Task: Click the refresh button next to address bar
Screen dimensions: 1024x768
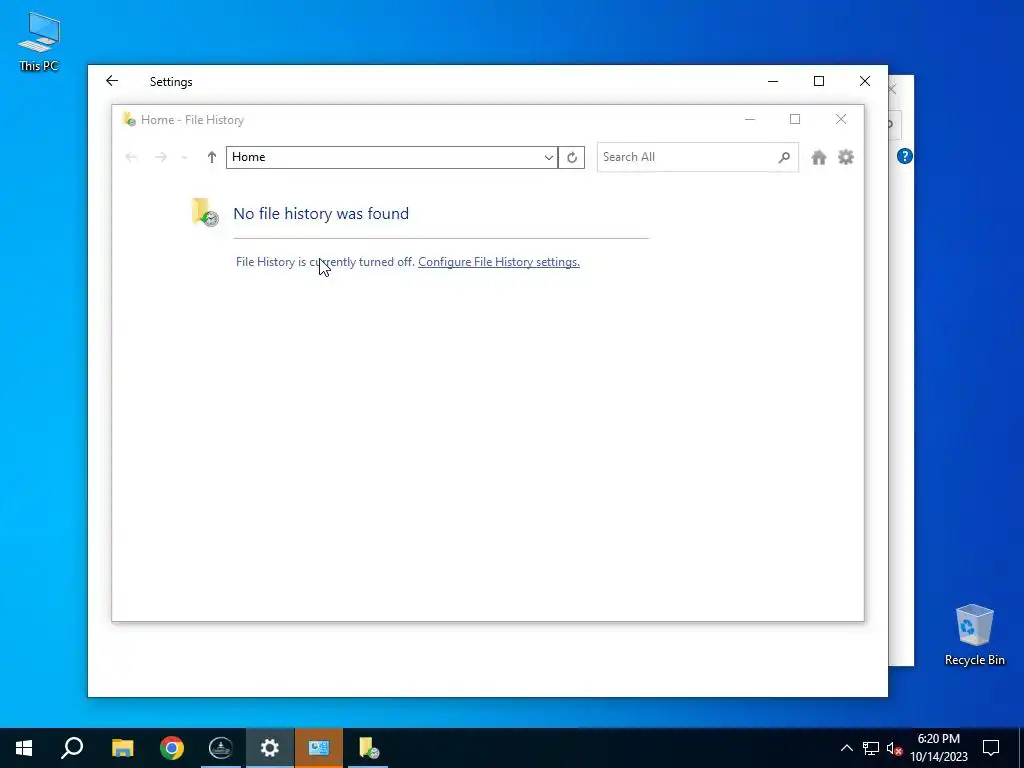Action: (572, 157)
